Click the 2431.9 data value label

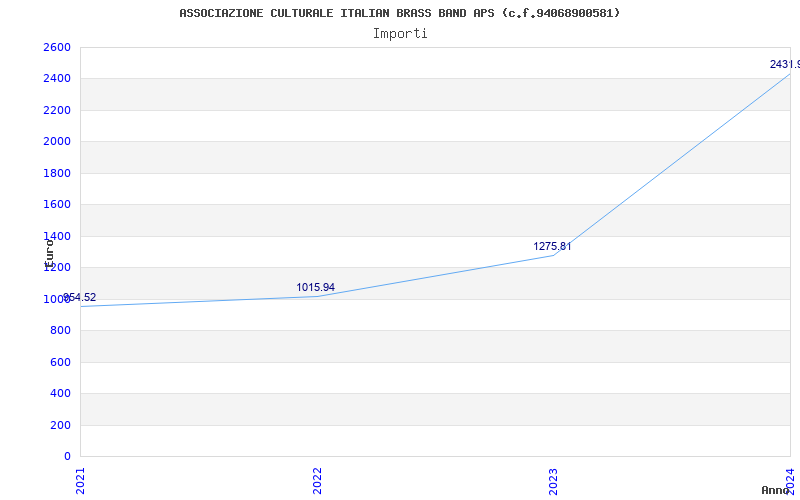[785, 64]
